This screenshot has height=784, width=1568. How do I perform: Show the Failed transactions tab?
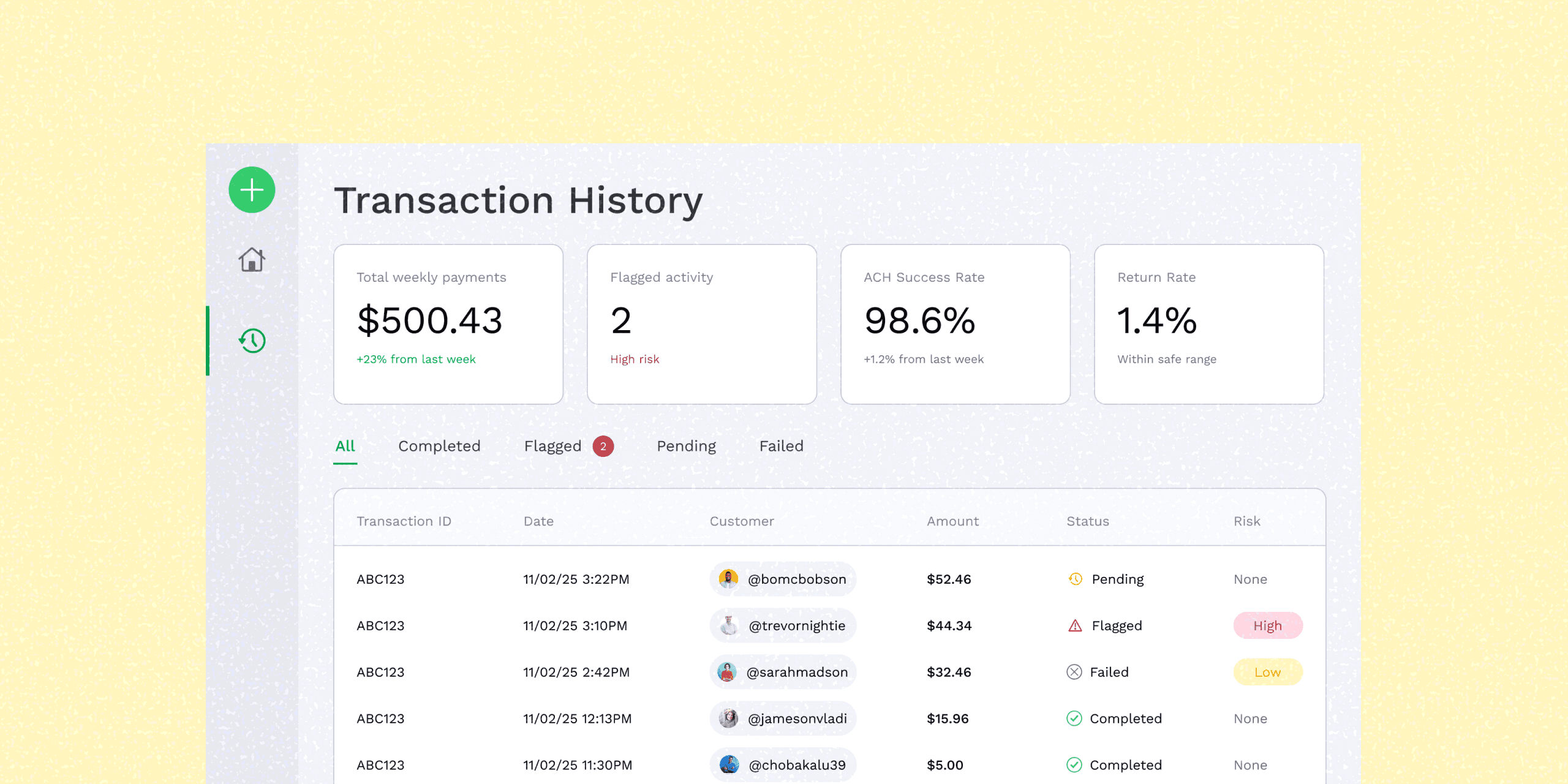pos(781,447)
